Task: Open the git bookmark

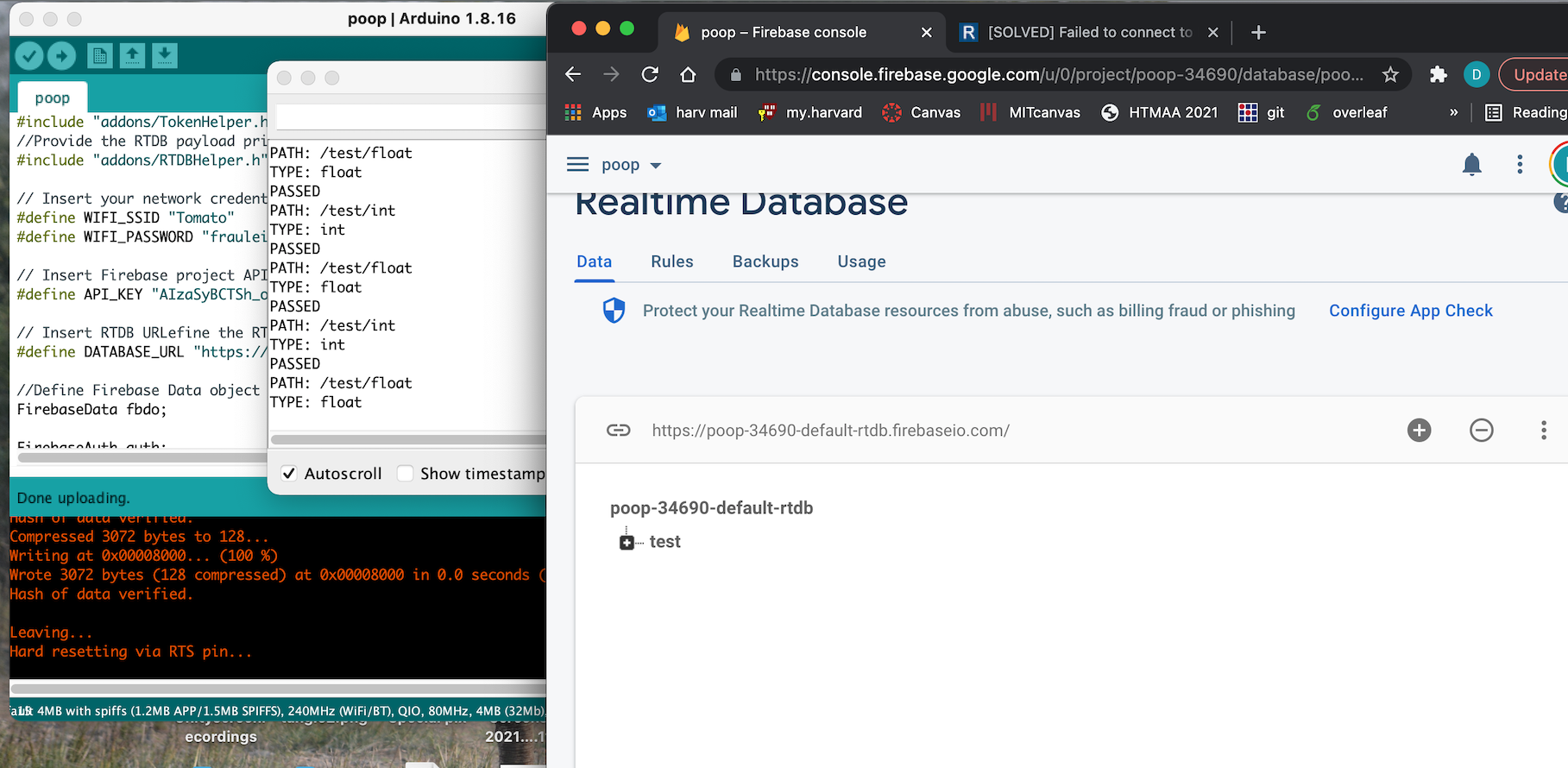Action: (1261, 112)
